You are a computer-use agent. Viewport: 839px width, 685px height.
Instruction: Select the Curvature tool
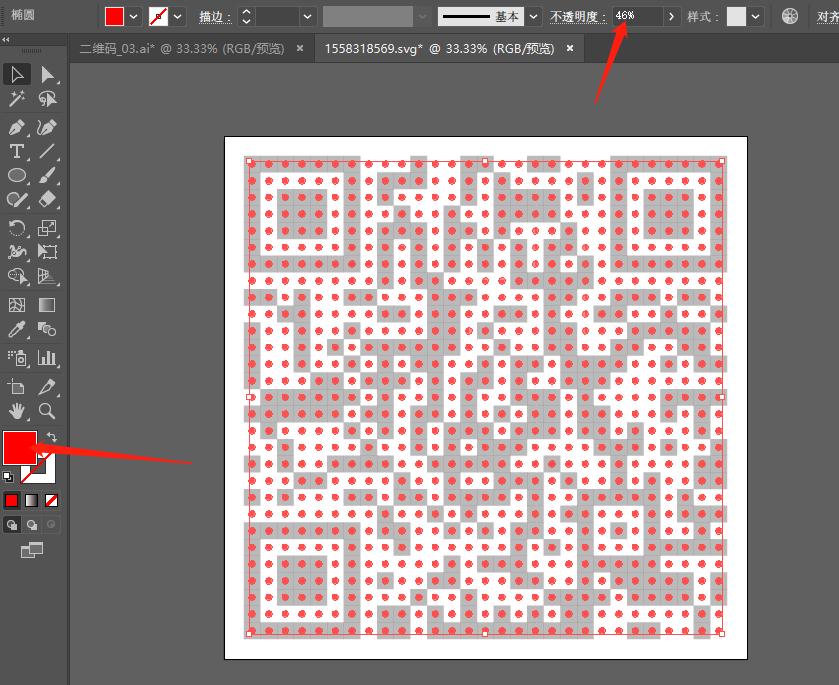click(47, 127)
